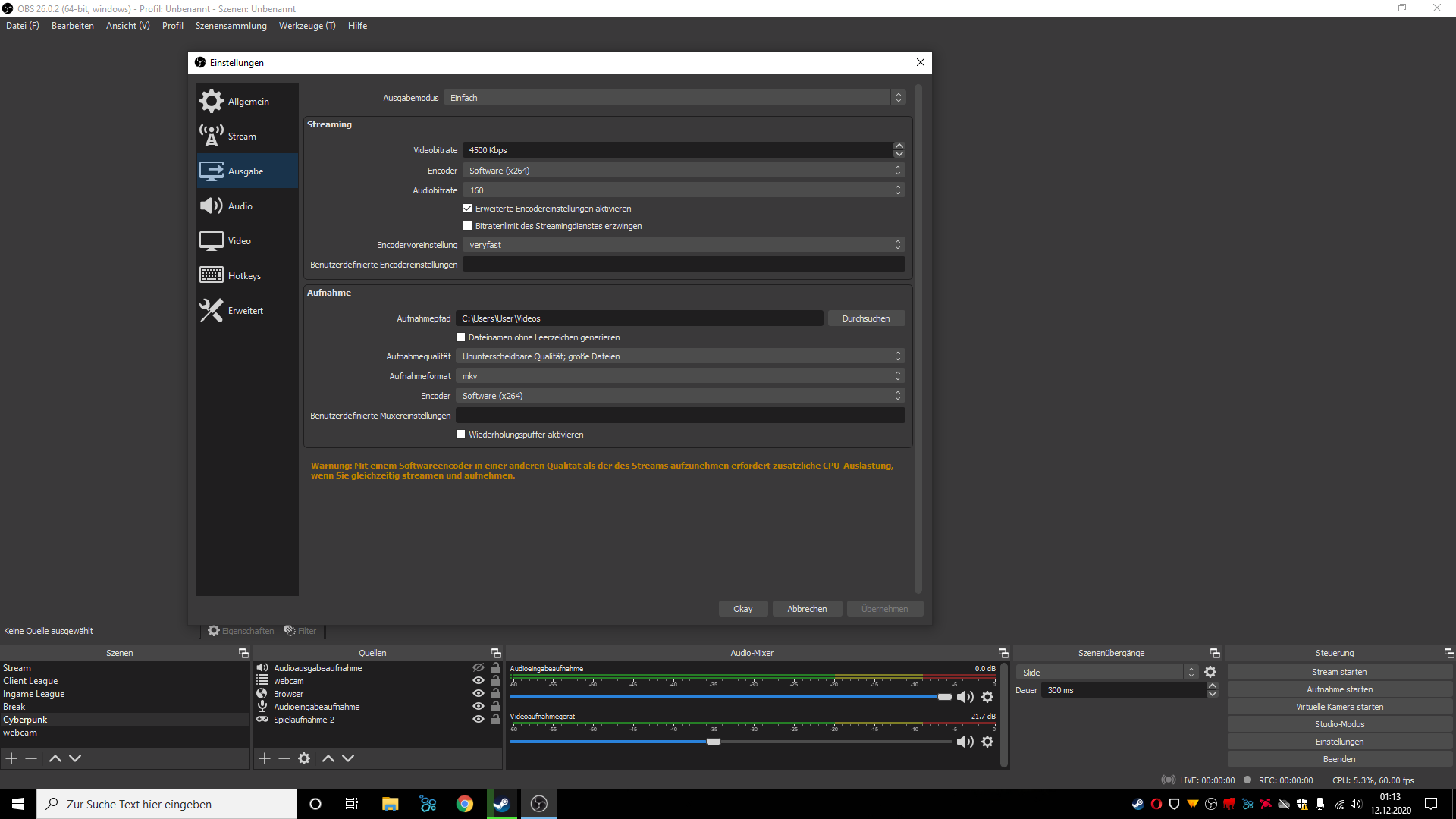Image resolution: width=1456 pixels, height=819 pixels.
Task: Click the Durchsuchen button
Action: (865, 318)
